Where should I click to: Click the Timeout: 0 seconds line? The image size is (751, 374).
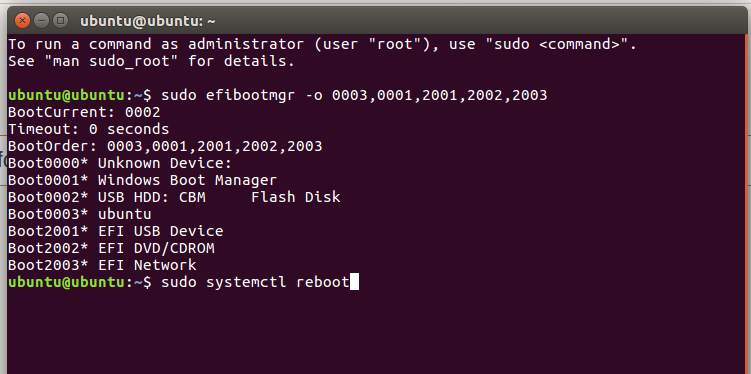tap(89, 129)
